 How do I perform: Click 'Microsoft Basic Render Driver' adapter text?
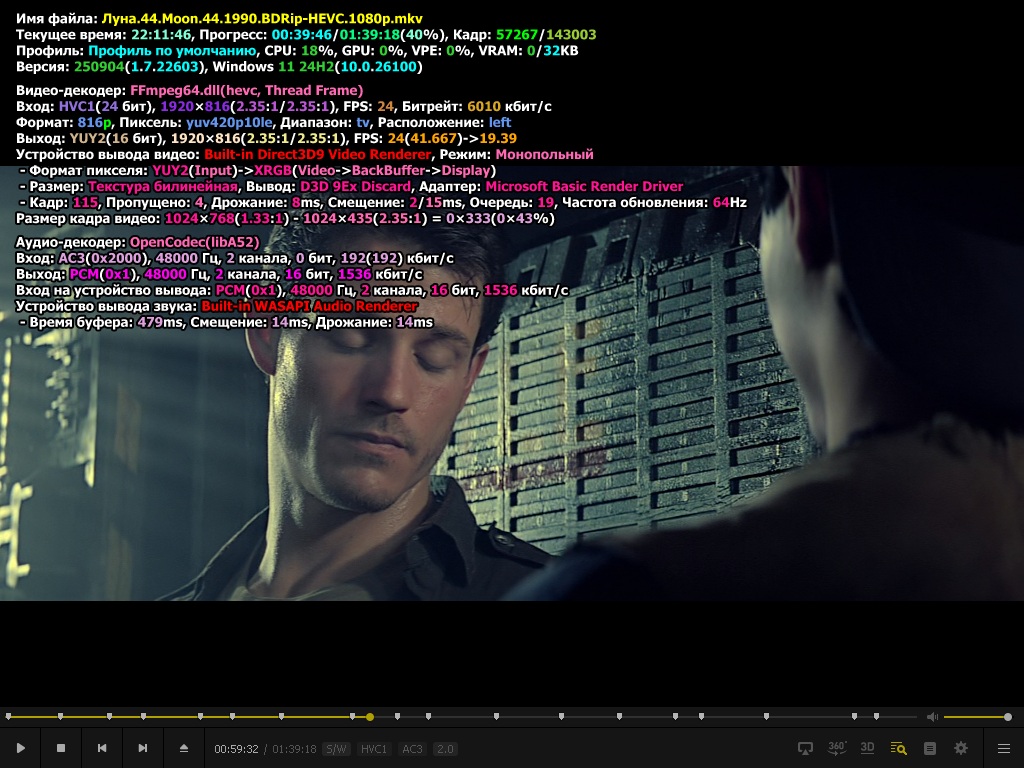click(x=584, y=186)
